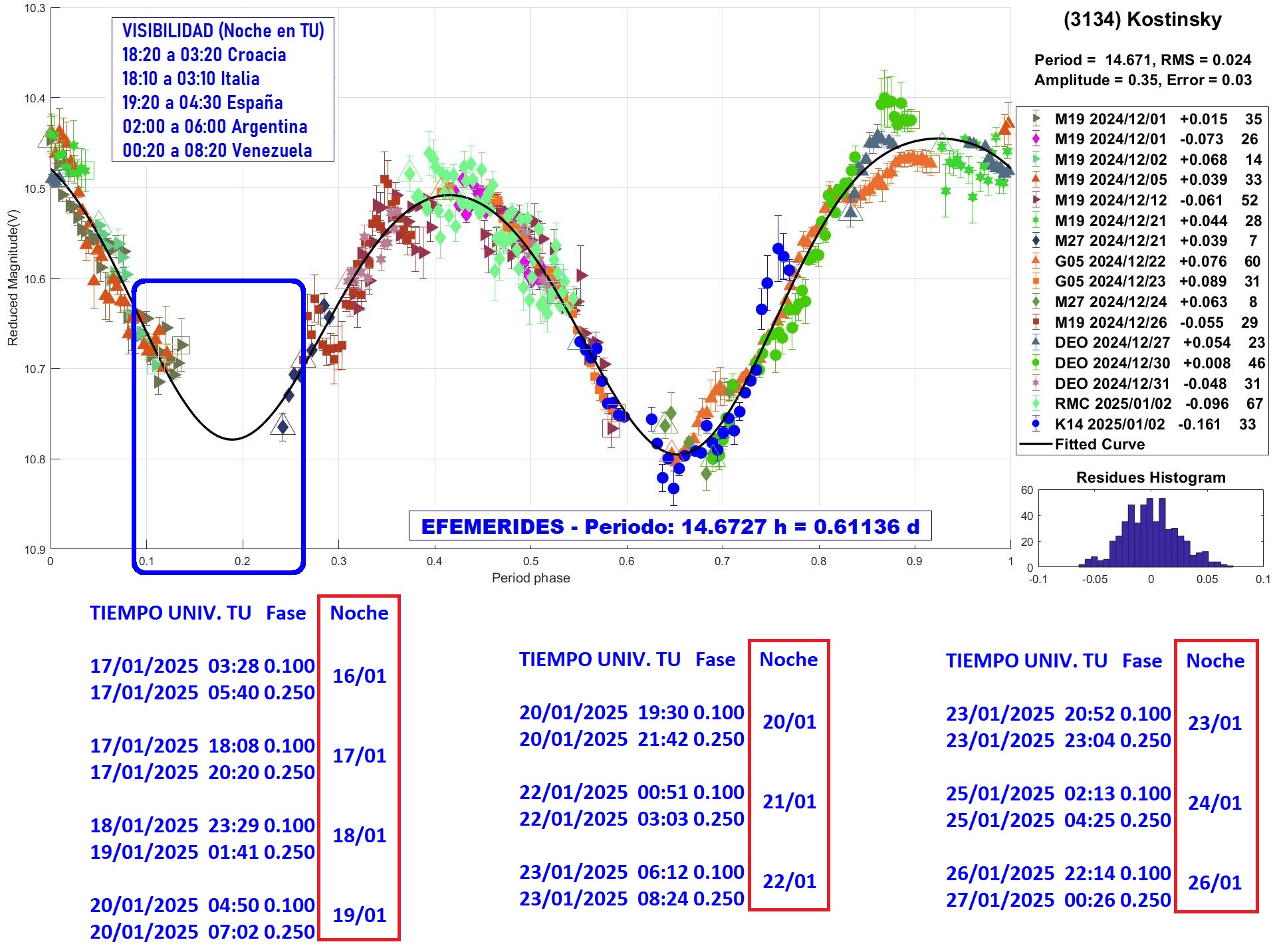
Task: Click the Amplitude = 0.35 text
Action: (x=1143, y=80)
